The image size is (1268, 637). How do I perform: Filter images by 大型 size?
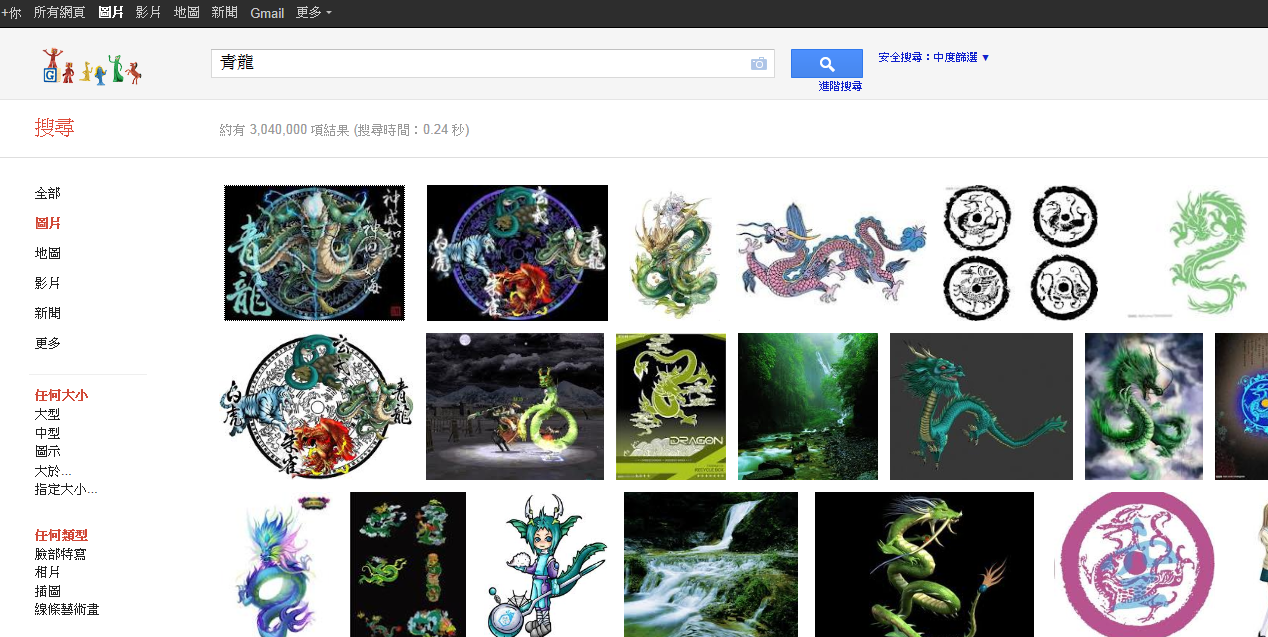point(47,414)
